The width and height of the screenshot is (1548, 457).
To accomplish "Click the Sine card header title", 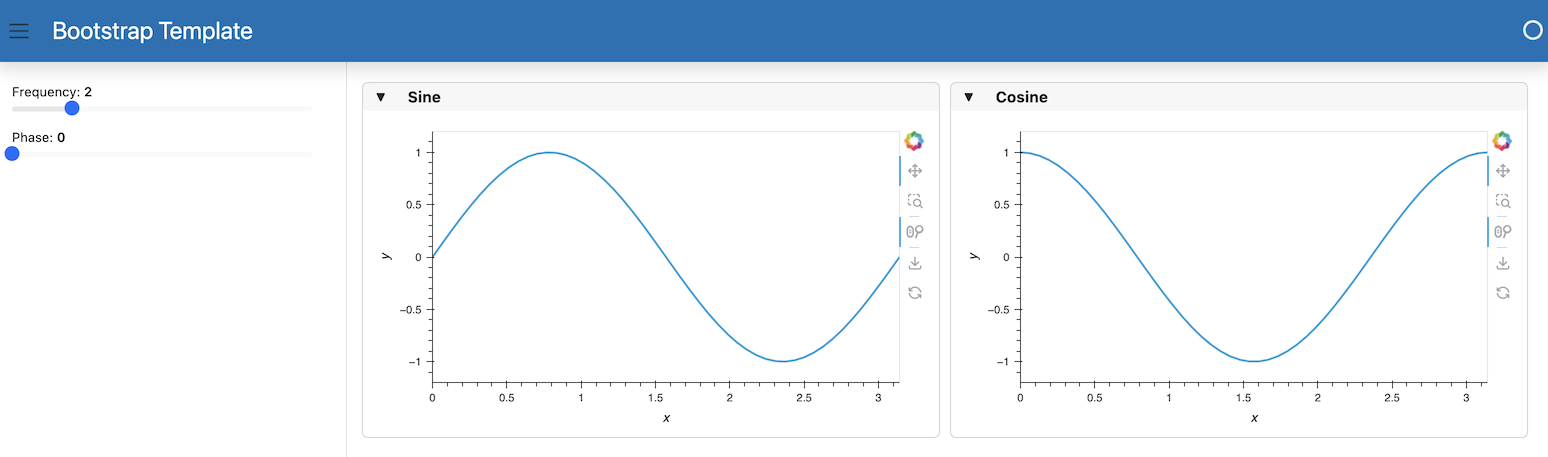I will [x=424, y=98].
